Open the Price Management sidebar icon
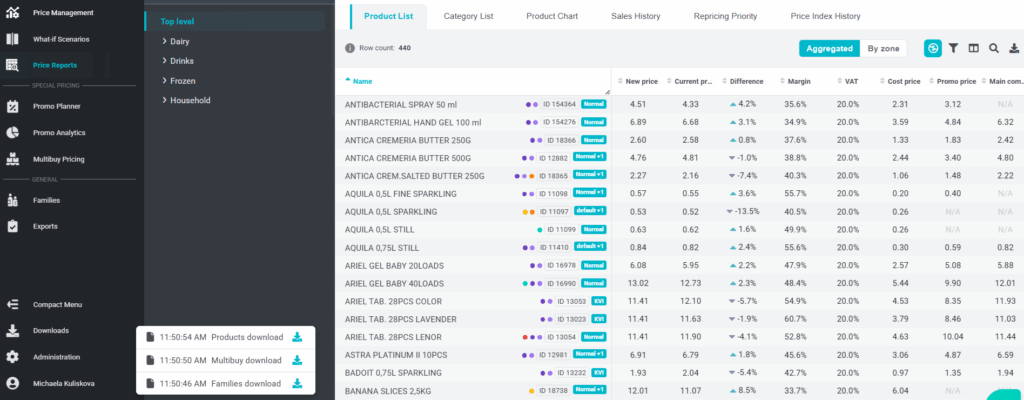 (12, 12)
